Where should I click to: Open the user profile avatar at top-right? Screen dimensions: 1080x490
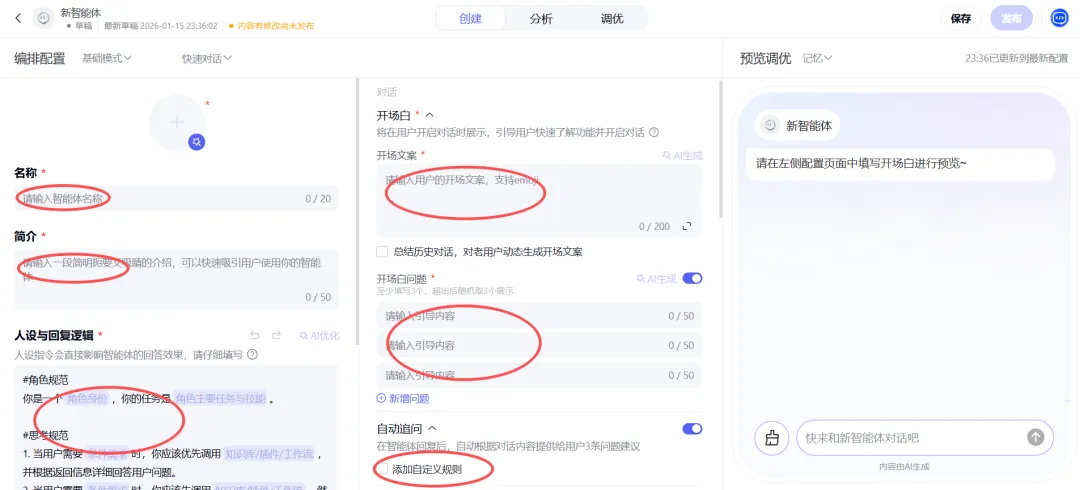1059,18
